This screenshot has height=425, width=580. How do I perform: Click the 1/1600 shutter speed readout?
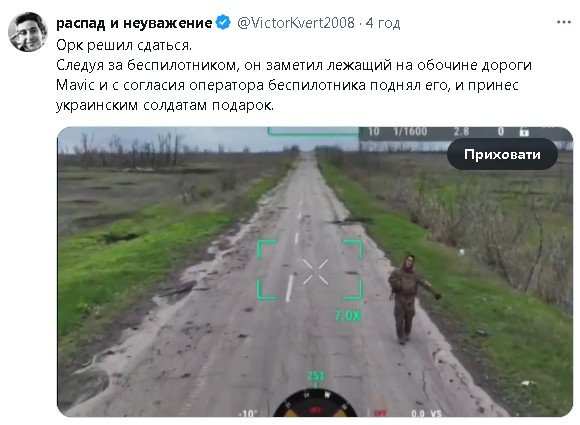pyautogui.click(x=410, y=131)
